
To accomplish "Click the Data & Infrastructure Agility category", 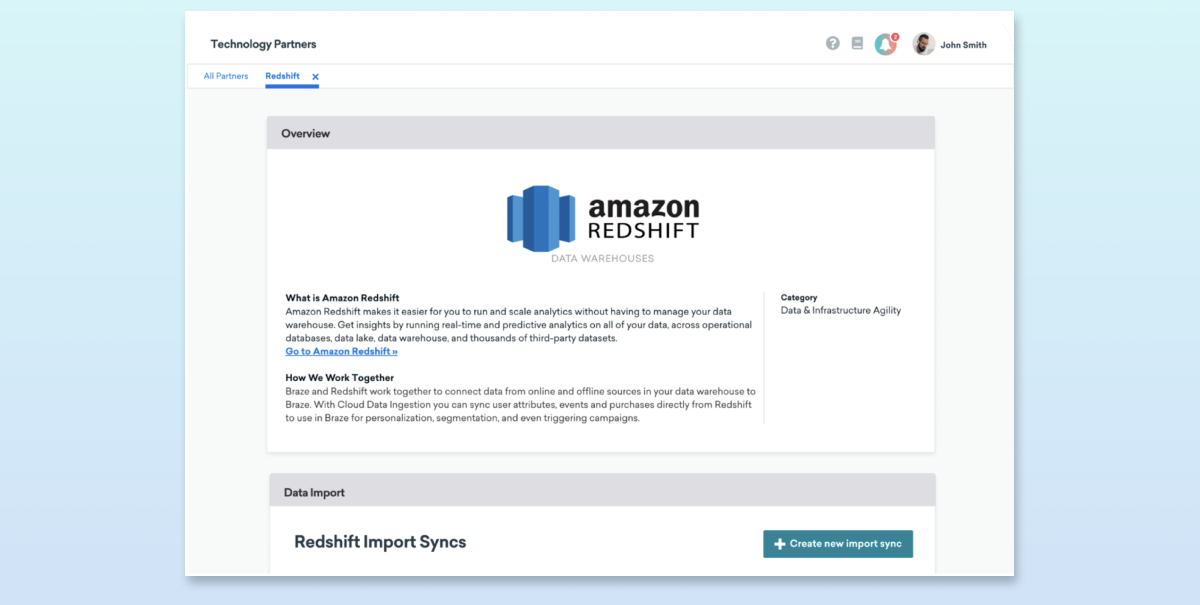I will pyautogui.click(x=841, y=311).
